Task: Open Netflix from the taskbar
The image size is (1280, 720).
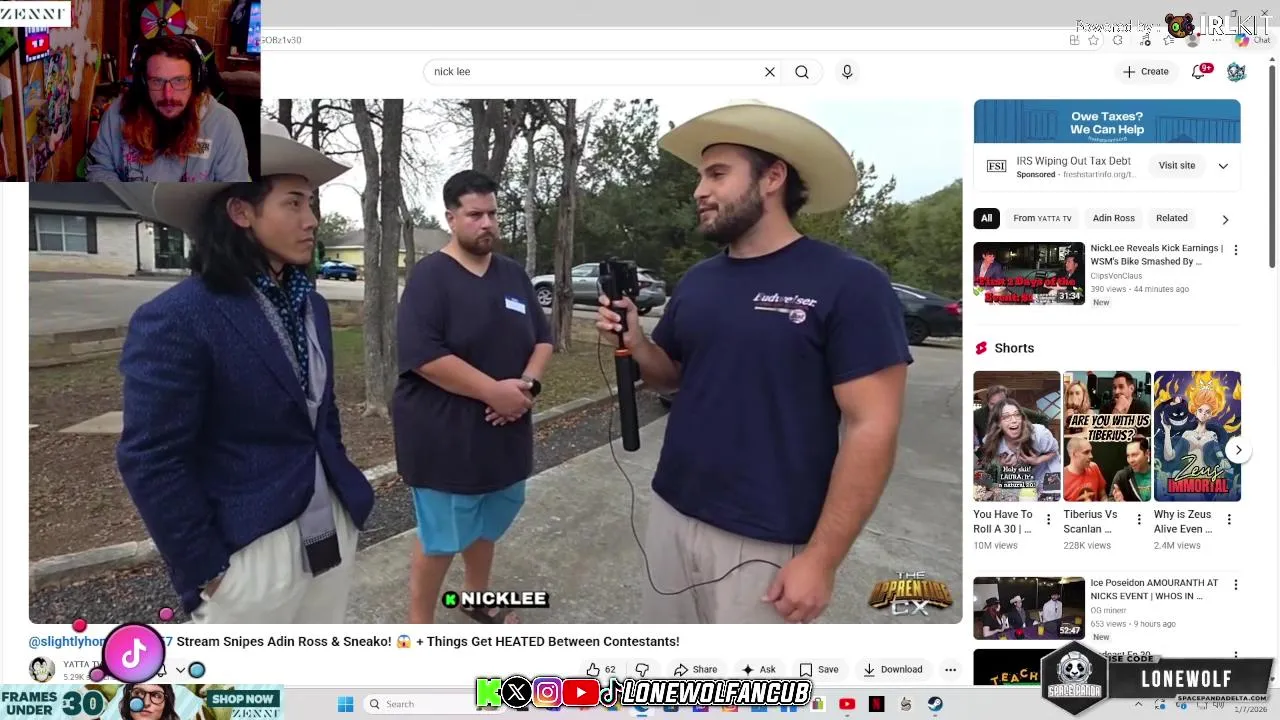Action: pyautogui.click(x=876, y=704)
